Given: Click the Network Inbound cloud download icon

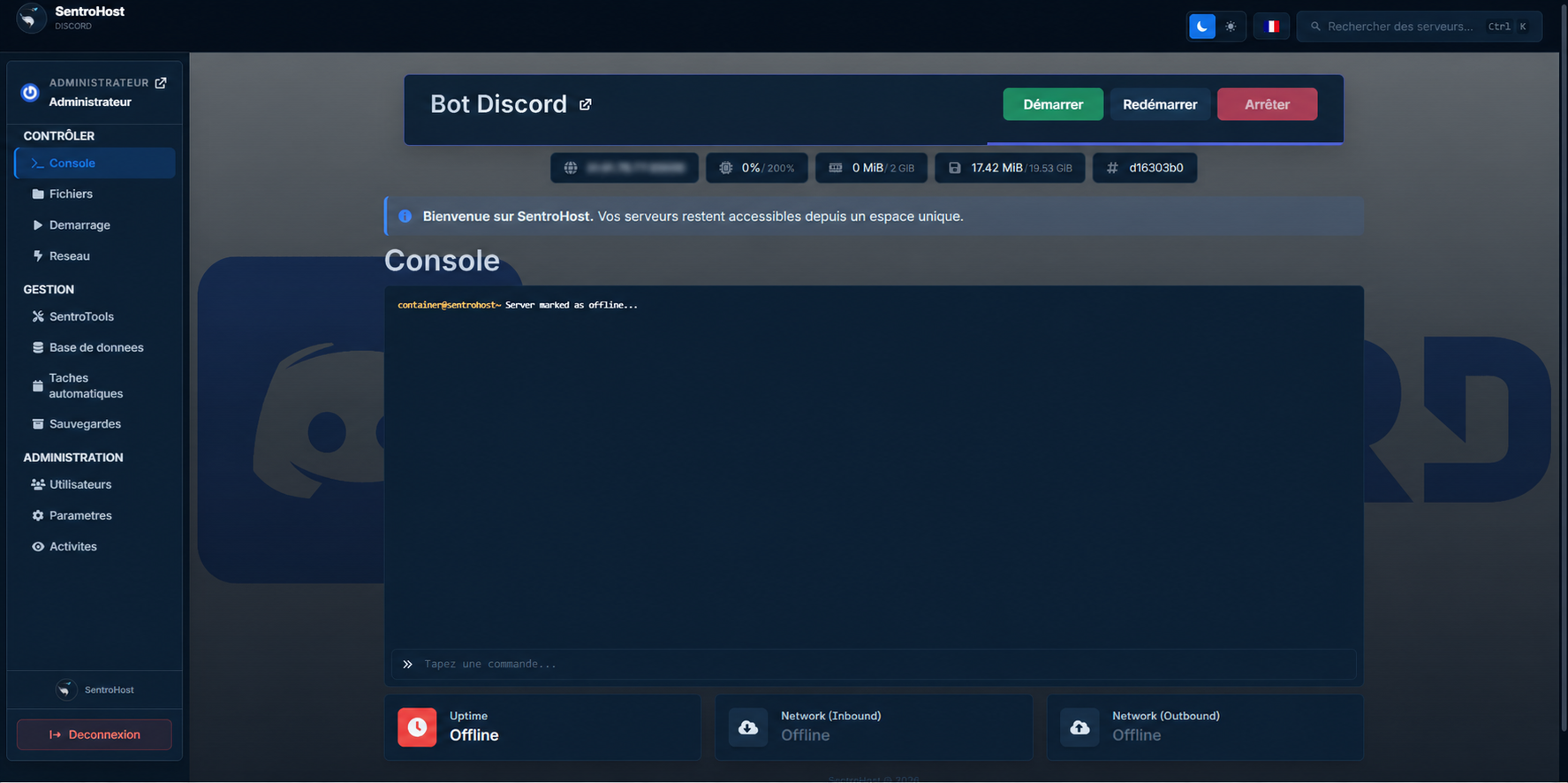Looking at the screenshot, I should (748, 727).
